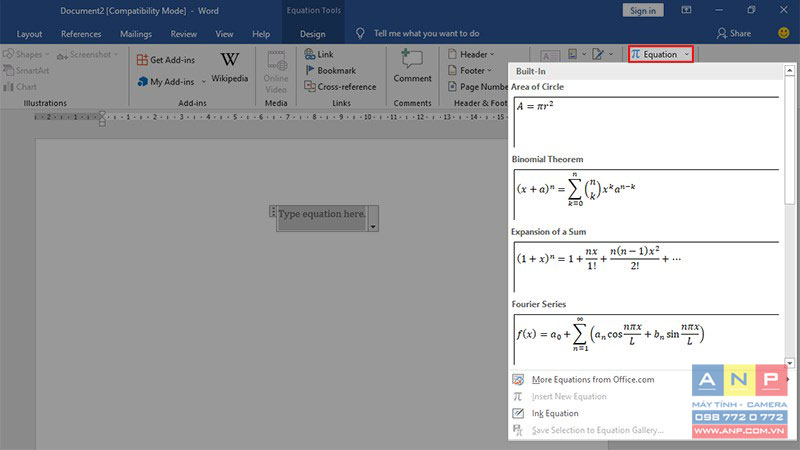Switch to the Mailings tab

pyautogui.click(x=136, y=34)
